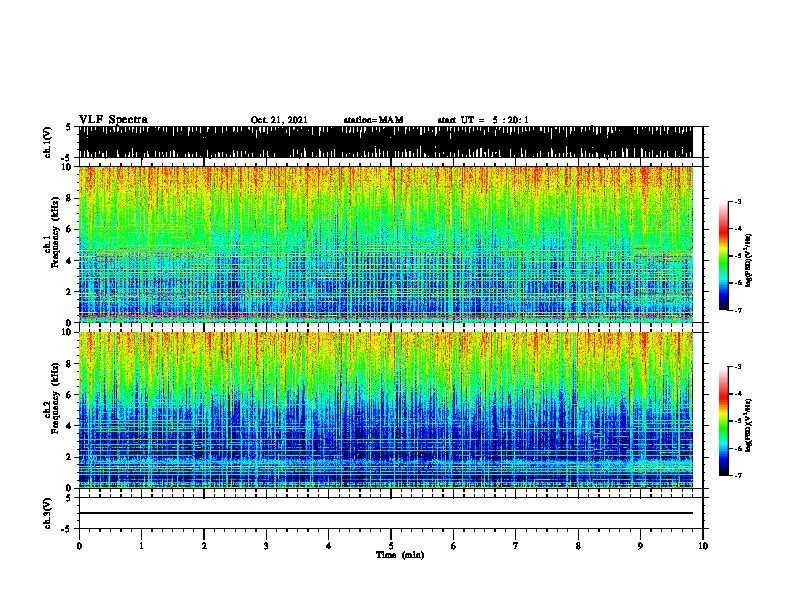Click the "ch.1(V)" waveform axis label

pyautogui.click(x=48, y=142)
